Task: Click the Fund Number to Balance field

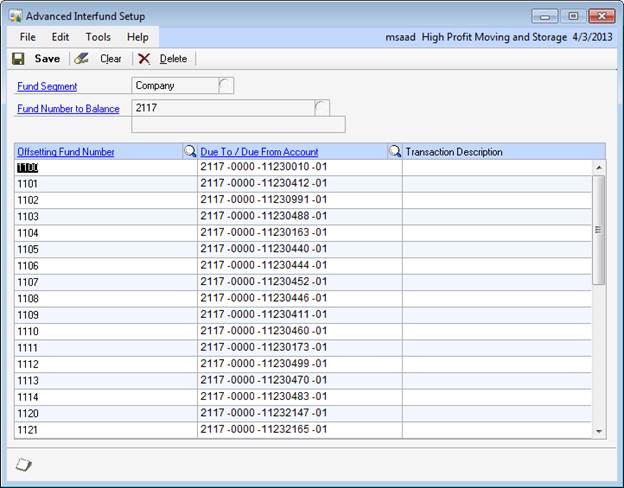Action: point(222,107)
